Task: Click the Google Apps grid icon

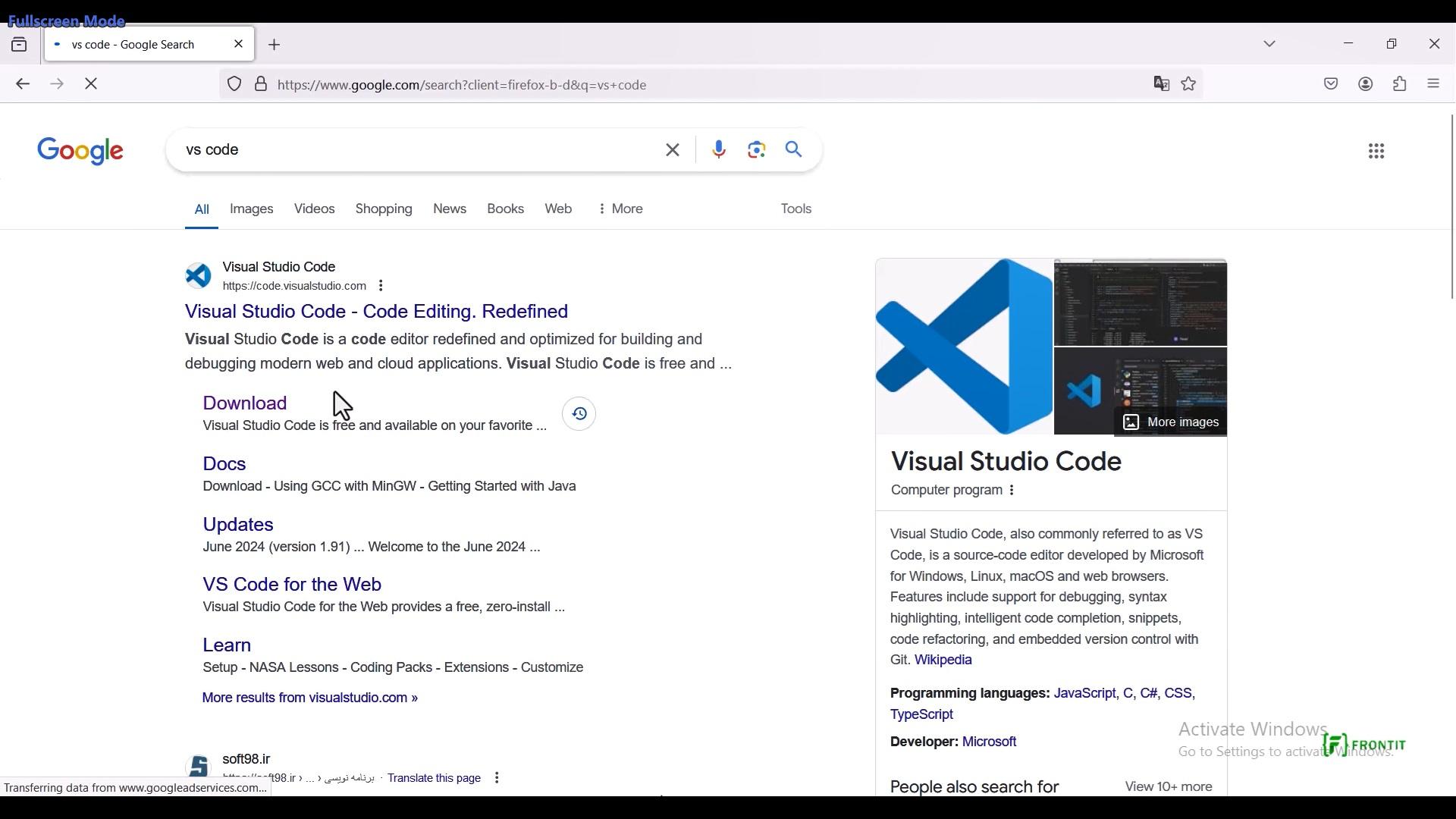Action: 1376,152
